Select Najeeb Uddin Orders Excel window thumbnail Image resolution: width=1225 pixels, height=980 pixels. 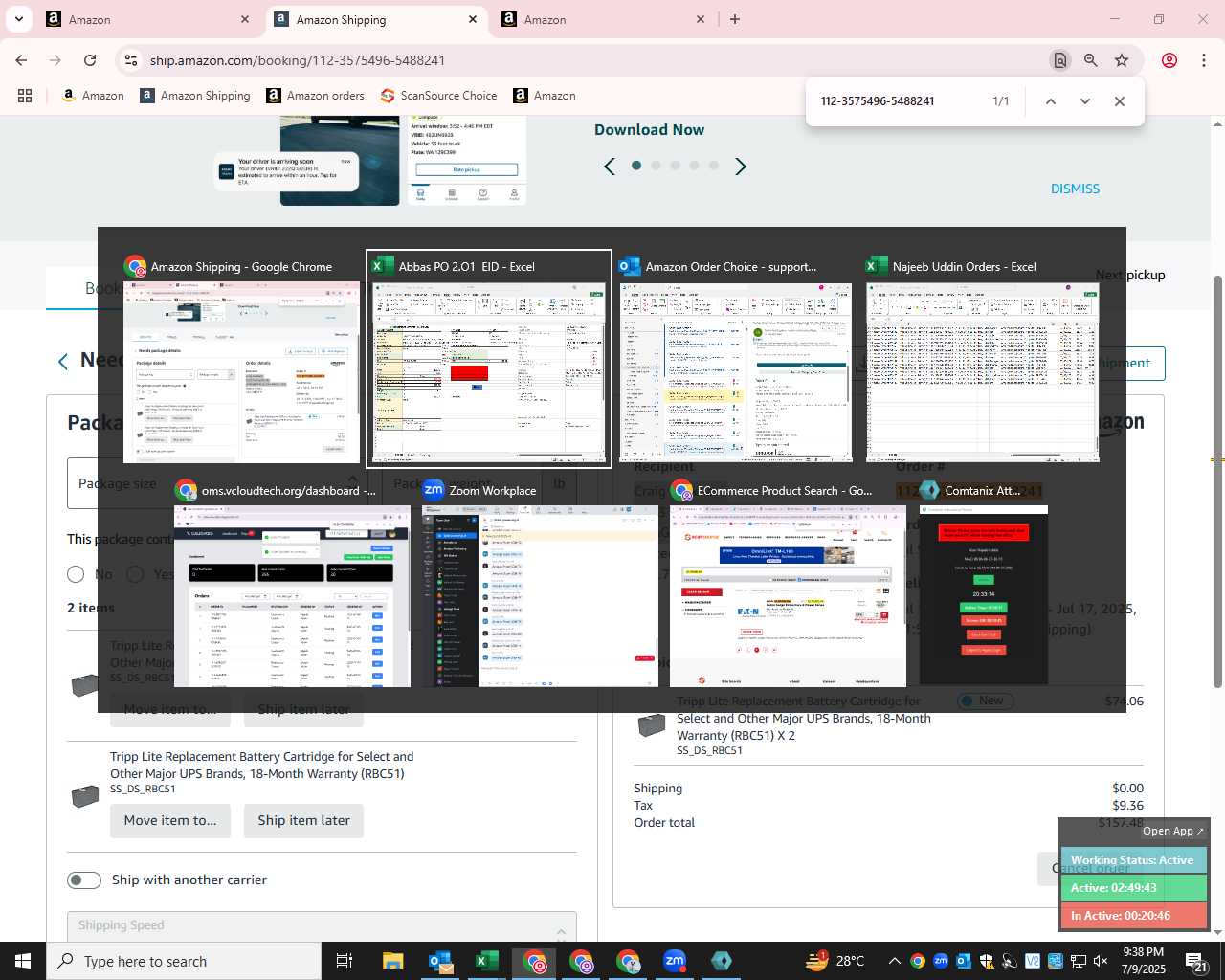[x=983, y=360]
